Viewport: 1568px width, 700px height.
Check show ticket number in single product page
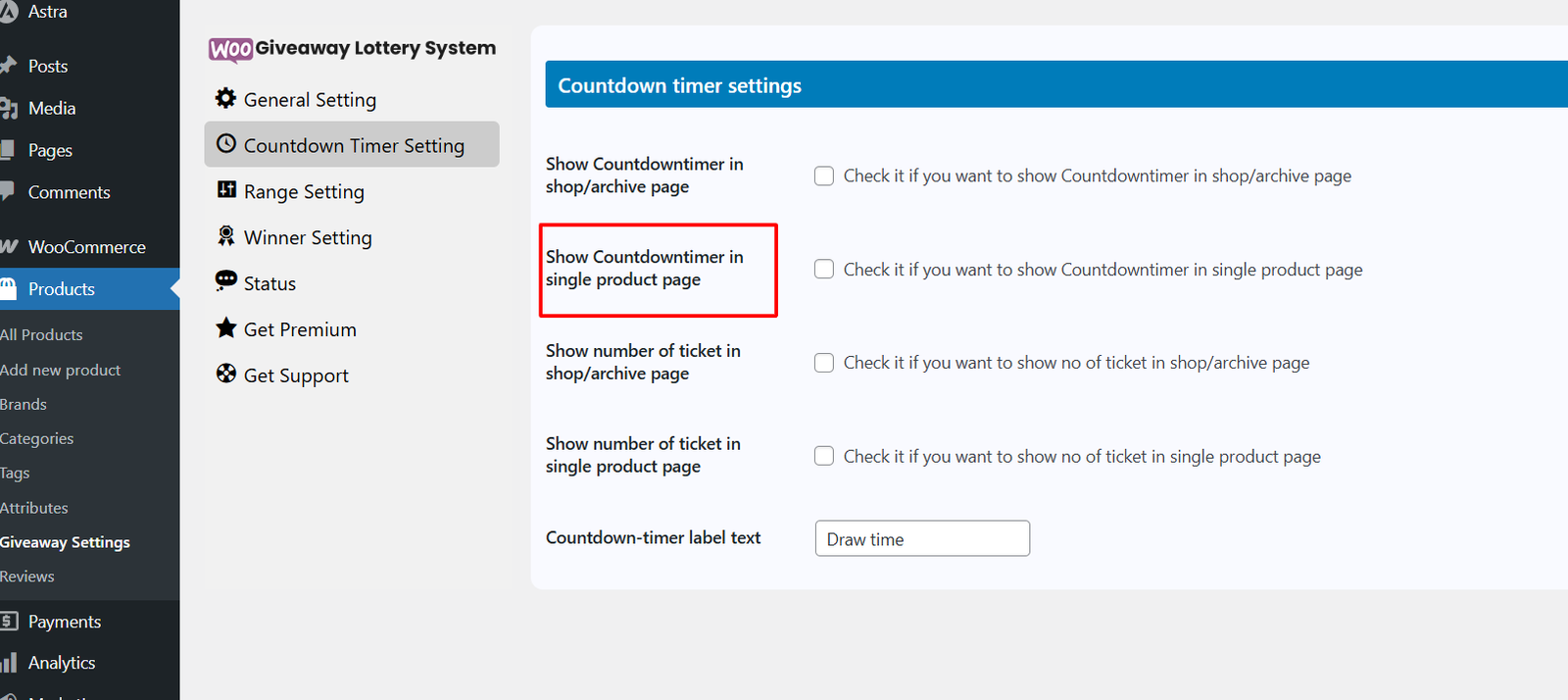point(824,456)
